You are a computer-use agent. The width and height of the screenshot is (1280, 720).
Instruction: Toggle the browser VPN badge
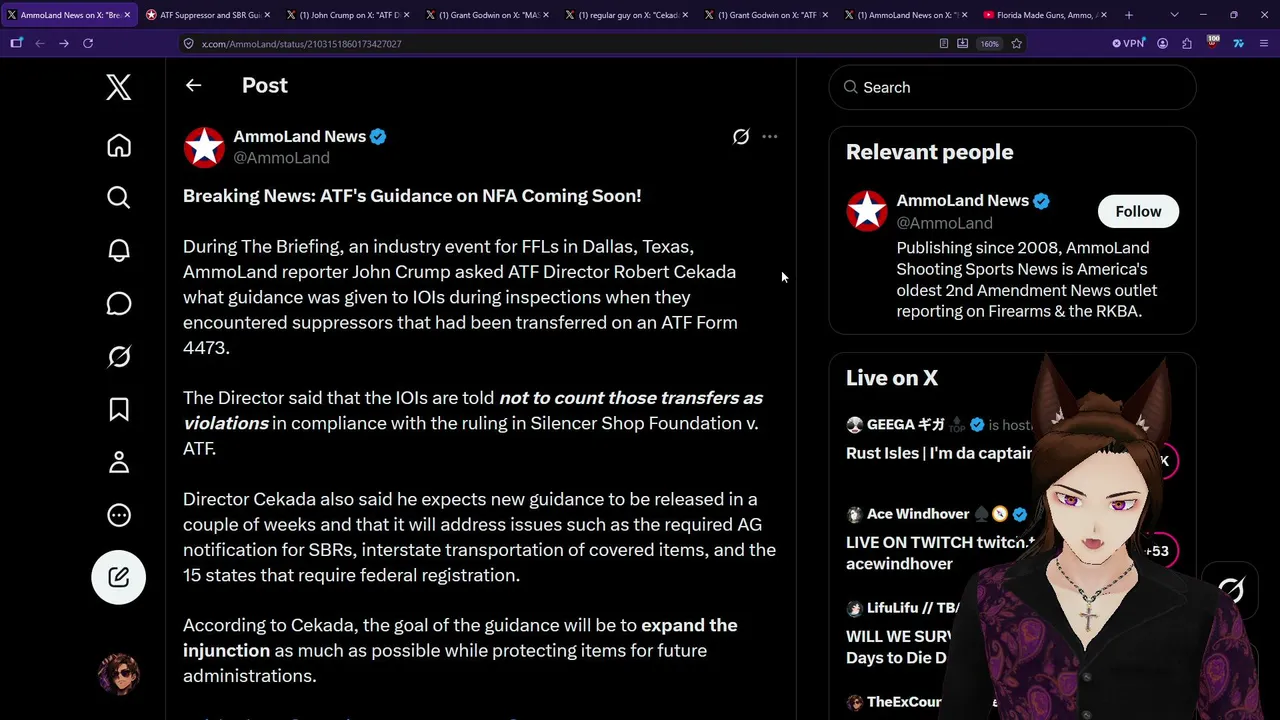(1129, 44)
